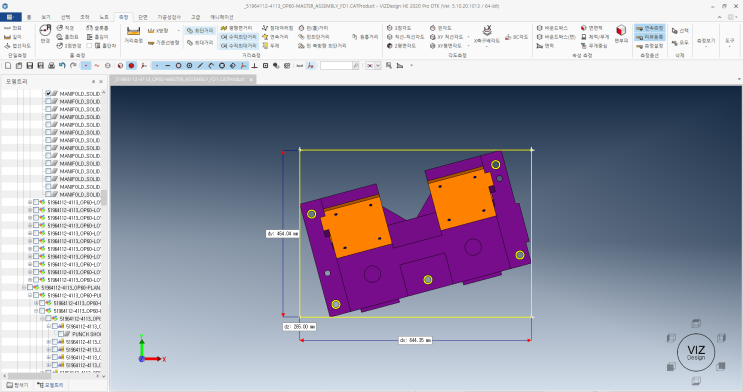743x392 pixels.
Task: Click the red hexagon solid display icon
Action: pos(132,65)
